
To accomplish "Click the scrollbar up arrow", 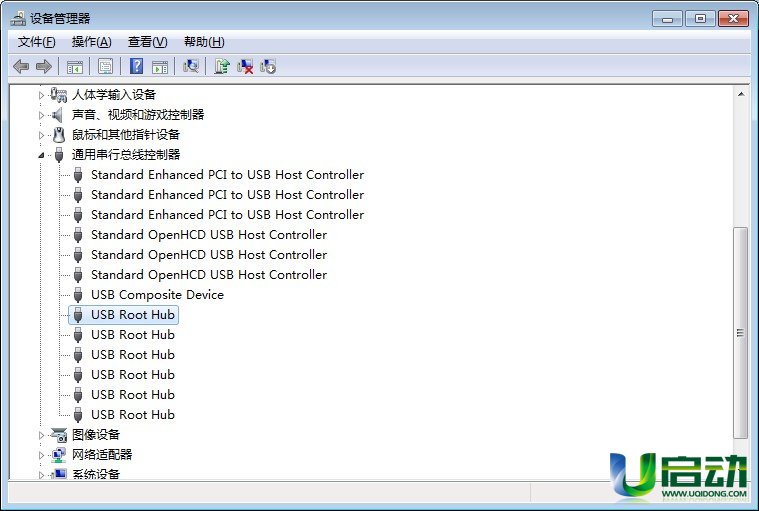I will point(741,94).
